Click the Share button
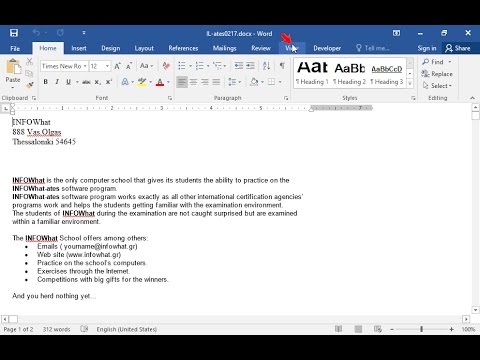Image resolution: width=480 pixels, height=360 pixels. (x=458, y=48)
